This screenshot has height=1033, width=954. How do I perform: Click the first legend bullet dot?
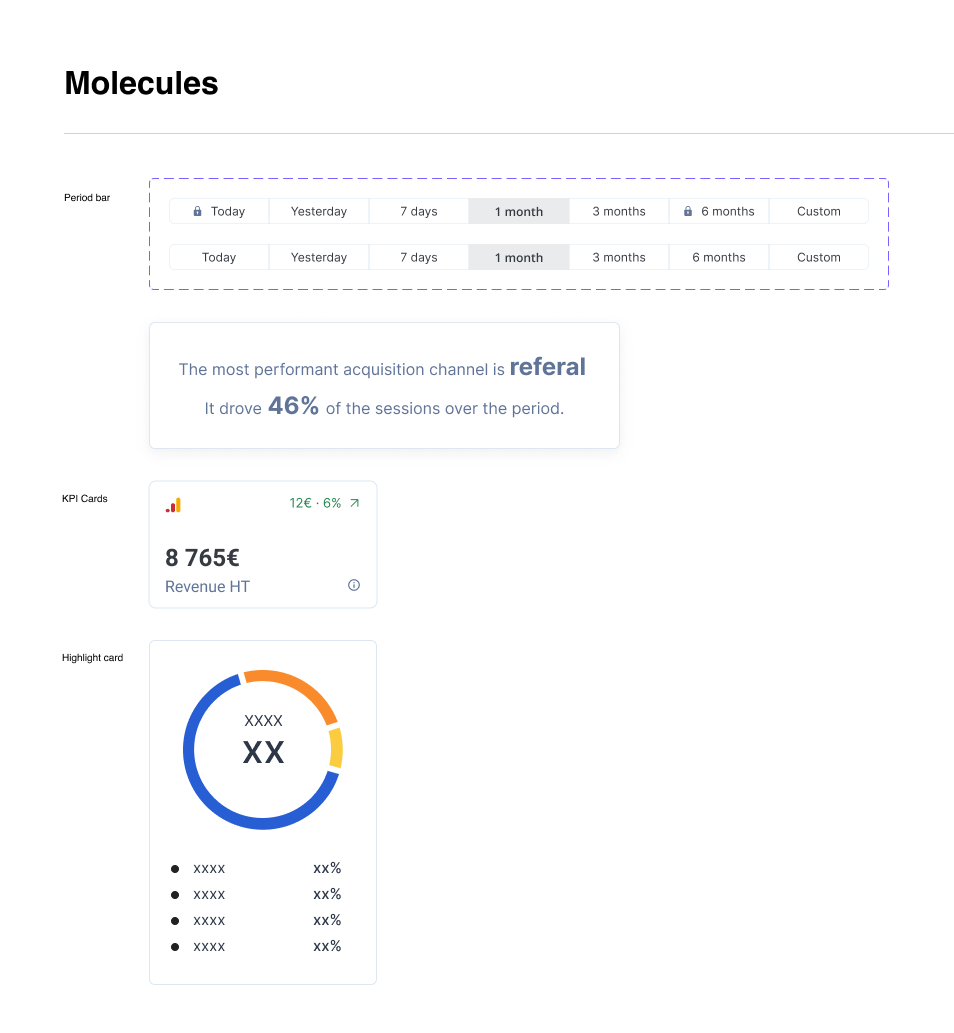pyautogui.click(x=175, y=869)
